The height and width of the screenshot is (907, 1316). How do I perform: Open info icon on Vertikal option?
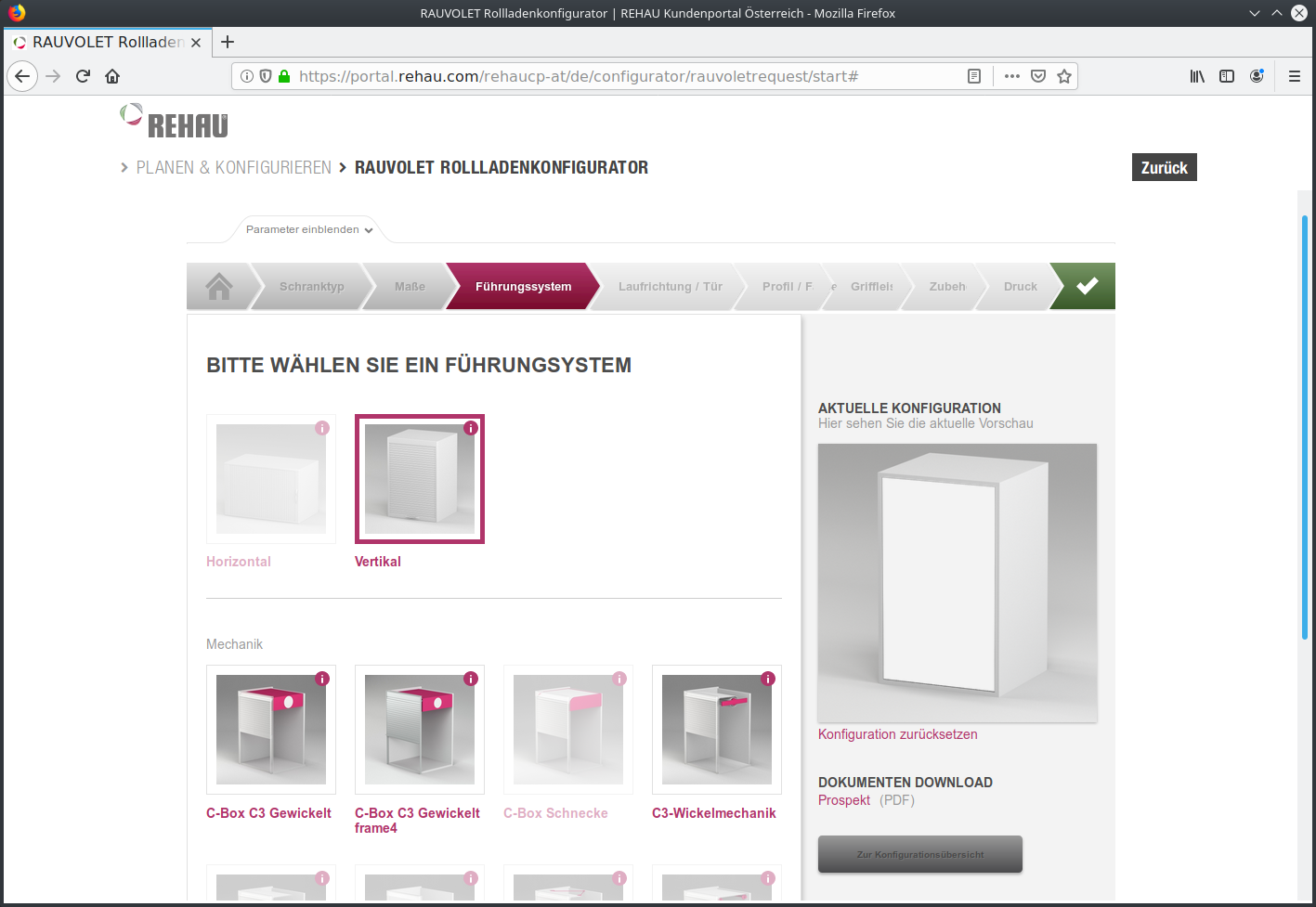point(471,428)
